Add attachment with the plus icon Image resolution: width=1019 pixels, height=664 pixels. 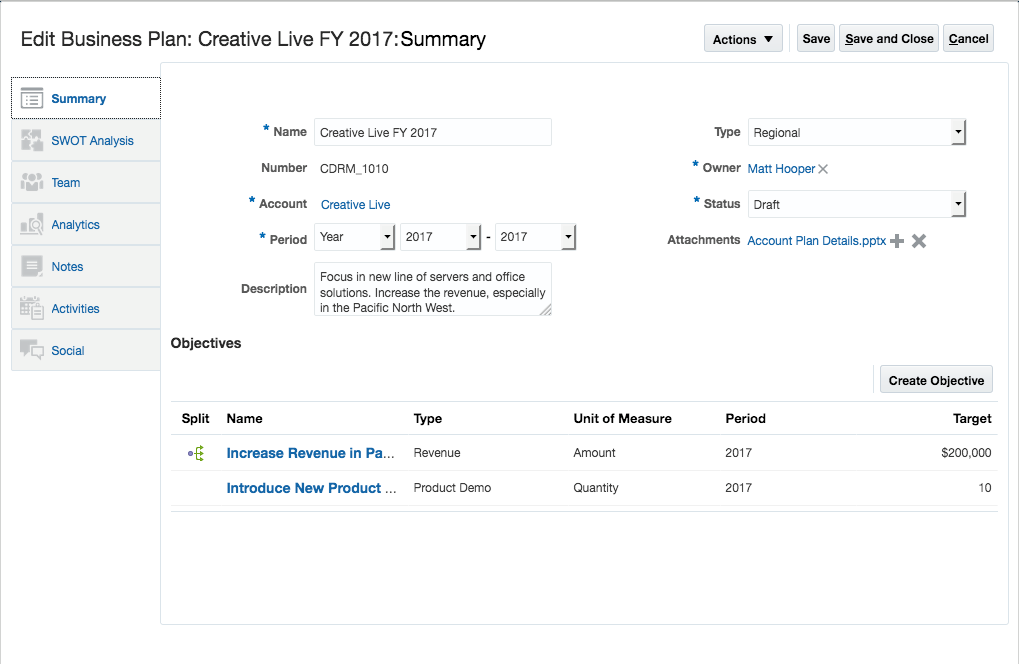tap(897, 241)
